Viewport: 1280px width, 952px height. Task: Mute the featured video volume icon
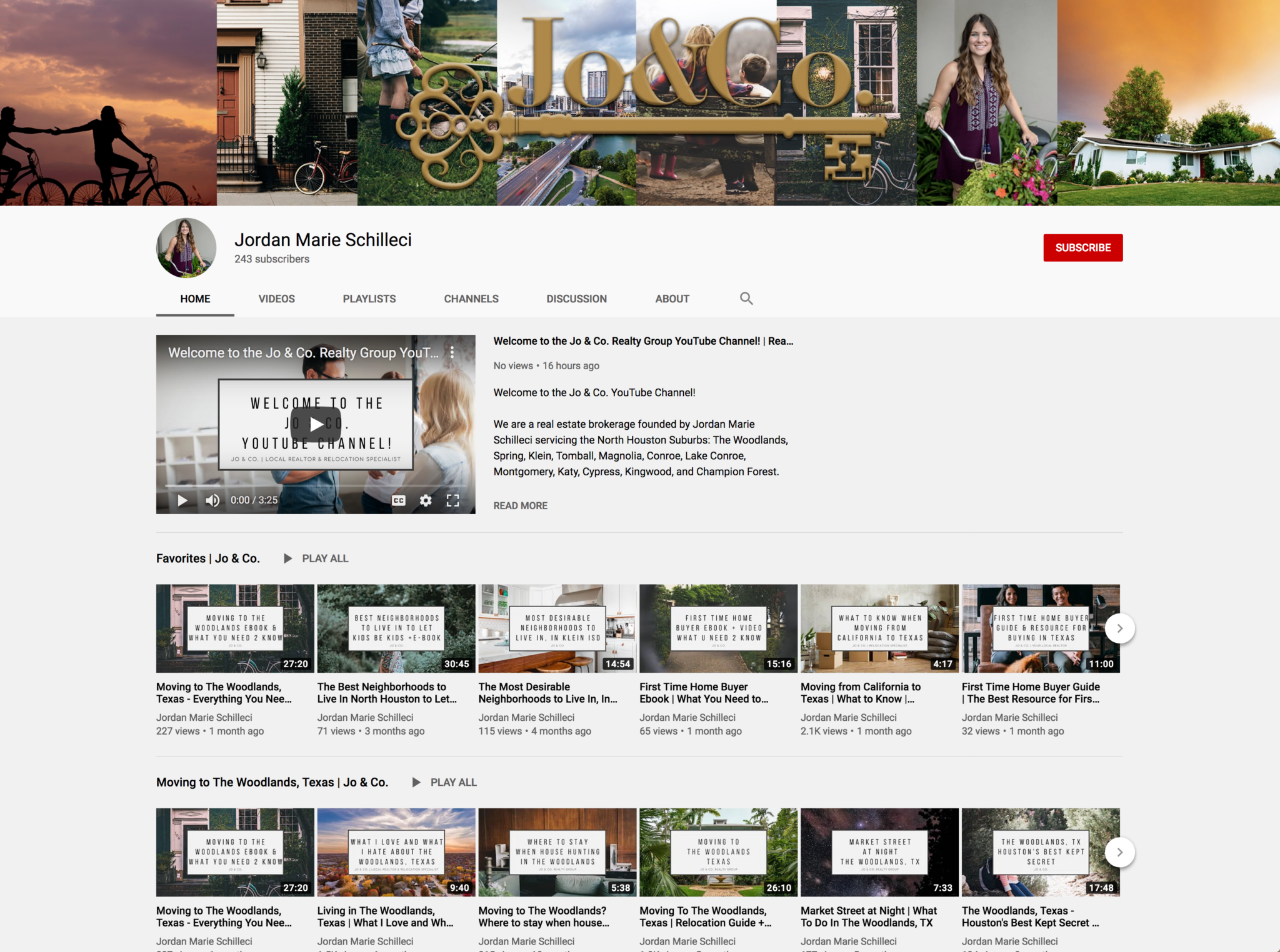point(212,500)
